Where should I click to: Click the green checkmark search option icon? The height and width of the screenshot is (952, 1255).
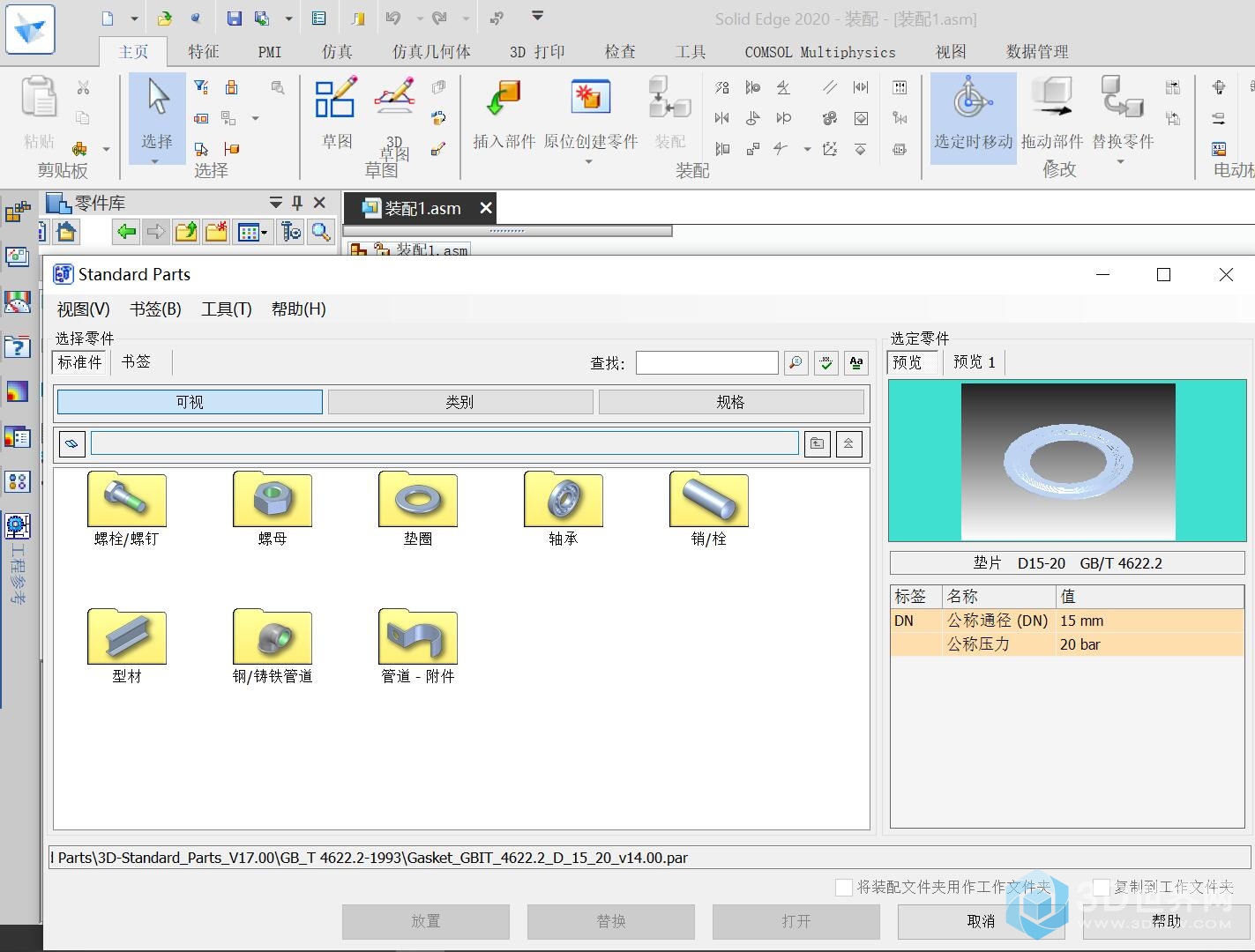(826, 362)
